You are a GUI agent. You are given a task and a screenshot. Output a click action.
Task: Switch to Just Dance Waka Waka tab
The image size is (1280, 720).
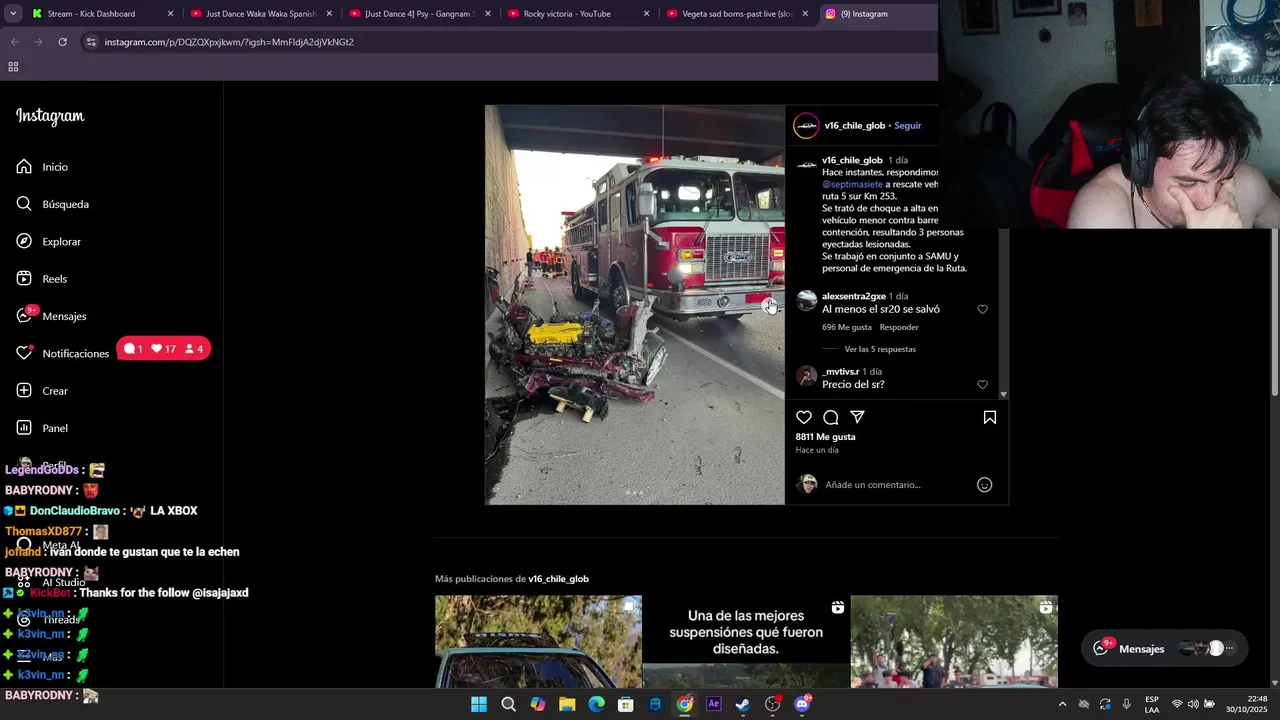(261, 14)
